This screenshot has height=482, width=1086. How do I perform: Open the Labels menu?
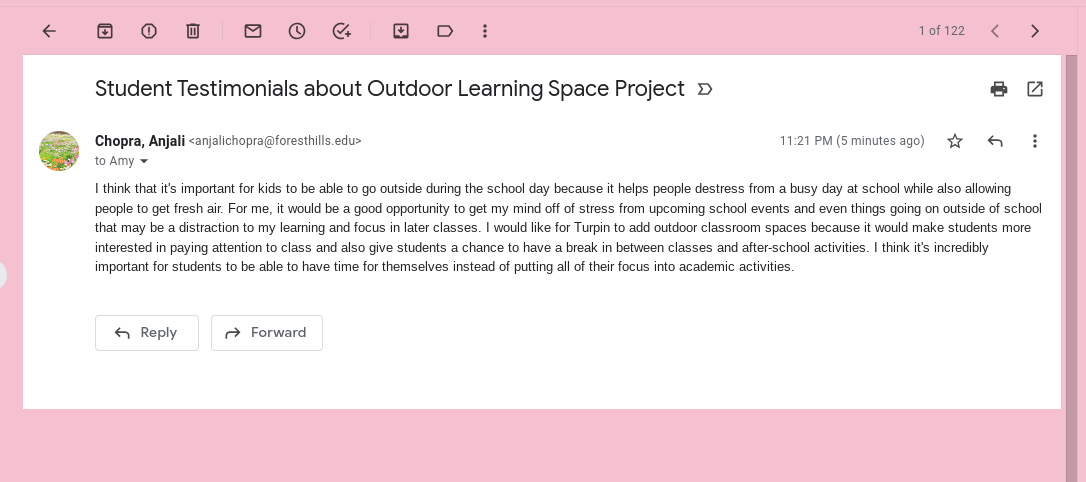[445, 31]
